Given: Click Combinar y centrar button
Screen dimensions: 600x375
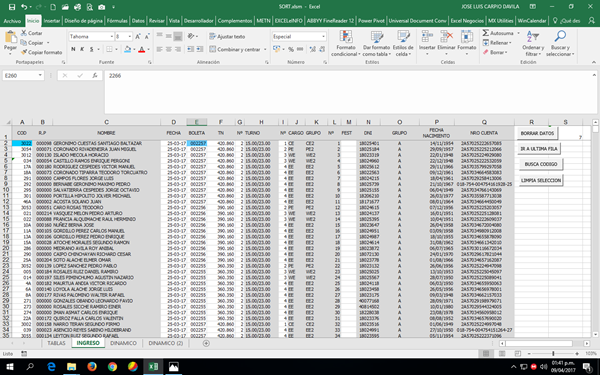Looking at the screenshot, I should (235, 49).
